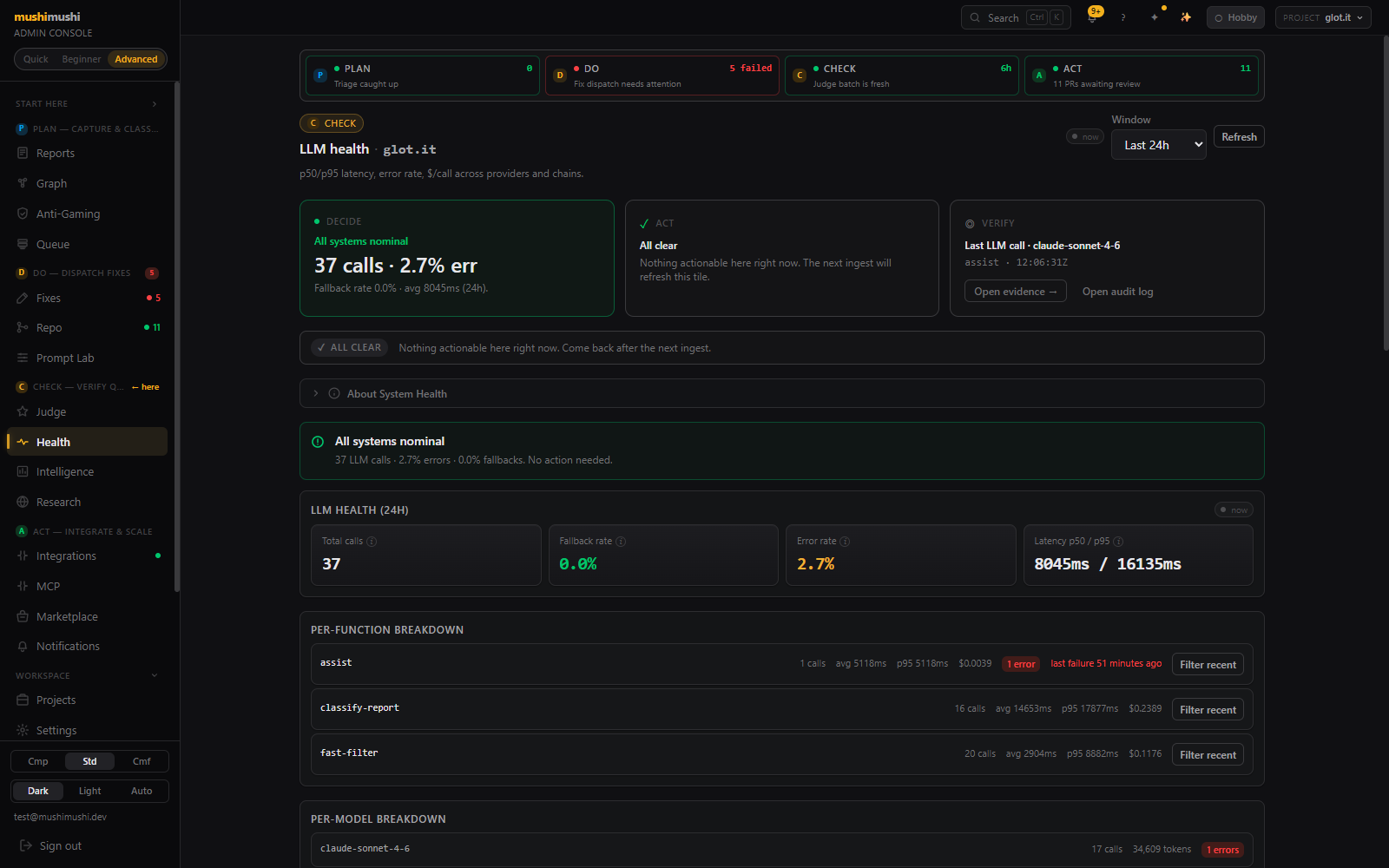Filter recent for fast-filter
The height and width of the screenshot is (868, 1389).
click(x=1208, y=754)
